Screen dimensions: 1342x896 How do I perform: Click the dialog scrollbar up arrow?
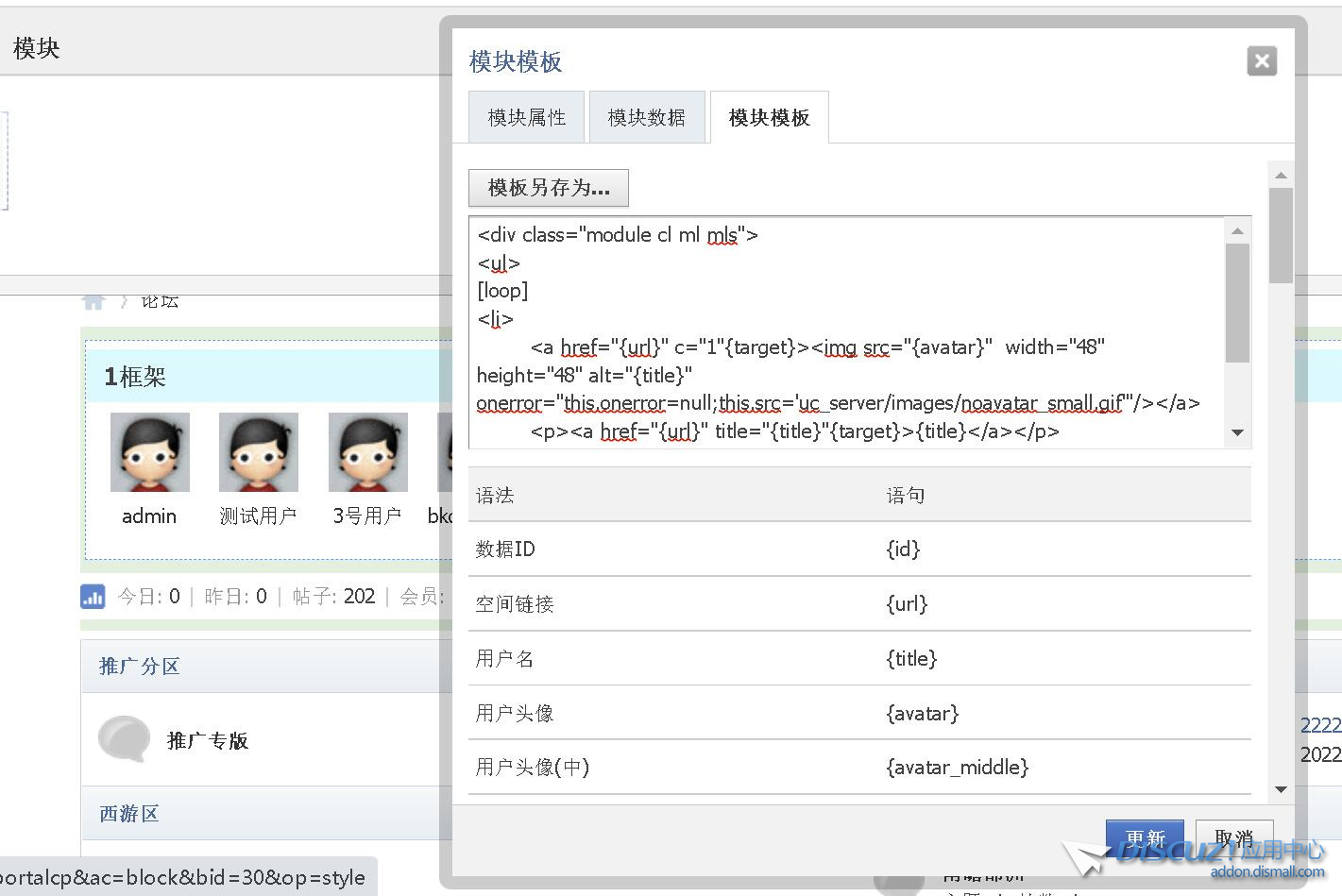click(1281, 175)
